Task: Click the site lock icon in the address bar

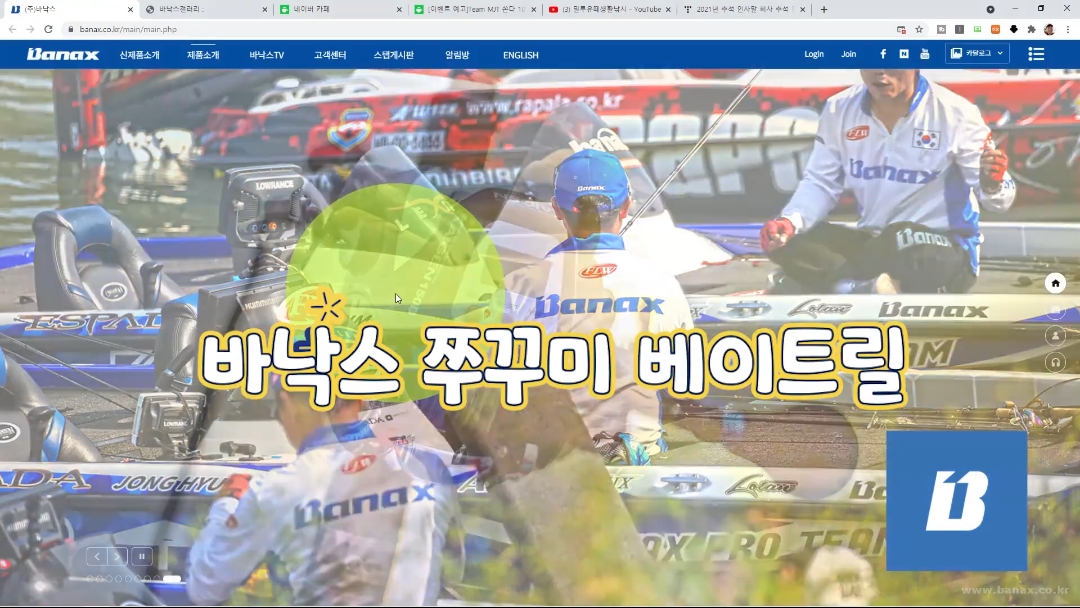Action: click(x=70, y=29)
